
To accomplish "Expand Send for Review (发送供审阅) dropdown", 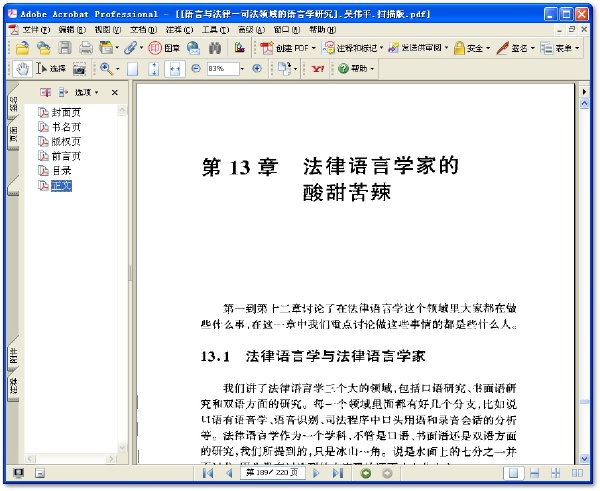I will [446, 48].
